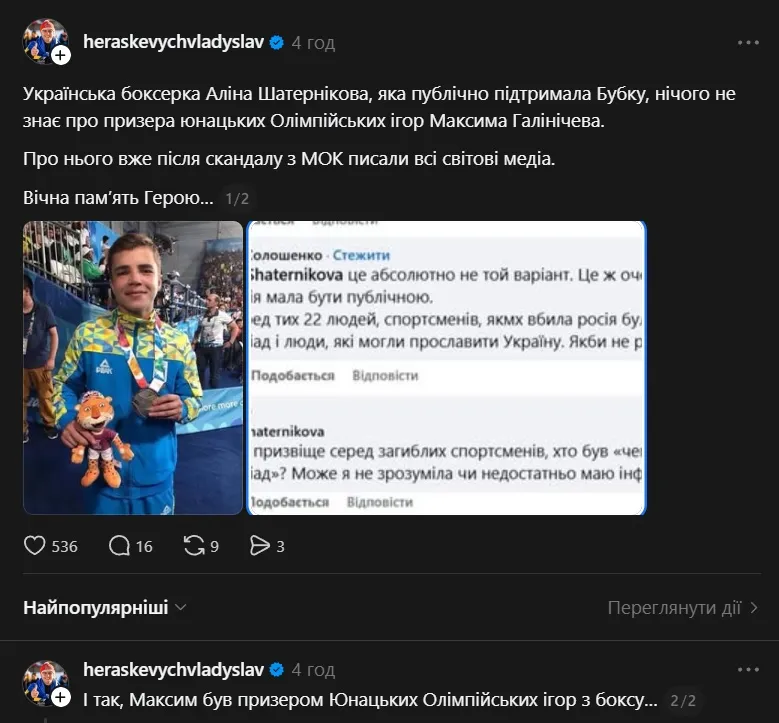Click the 1/2 thread counter label
Image resolution: width=779 pixels, height=723 pixels.
(x=237, y=199)
